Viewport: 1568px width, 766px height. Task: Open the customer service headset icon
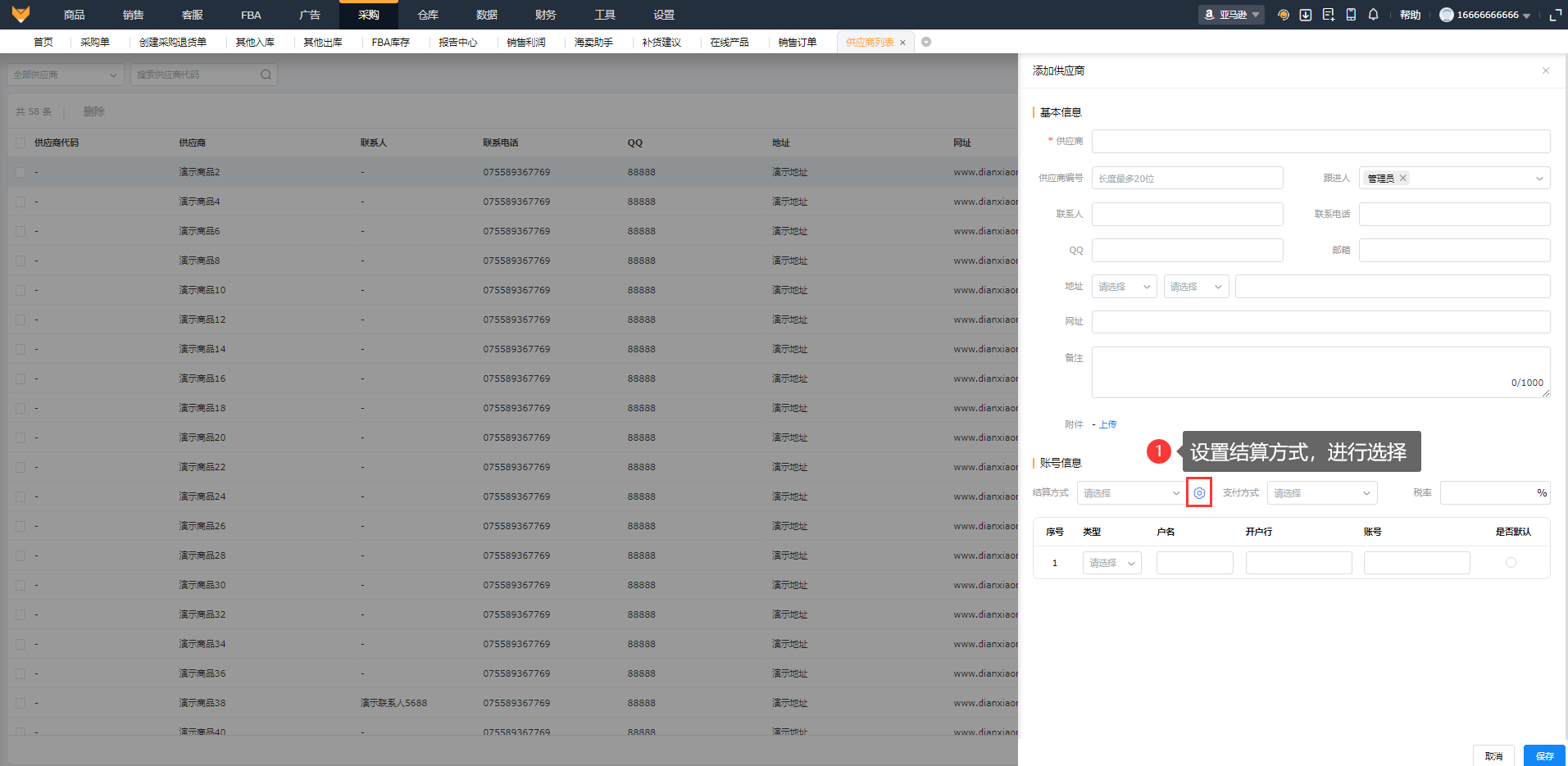[x=1284, y=15]
